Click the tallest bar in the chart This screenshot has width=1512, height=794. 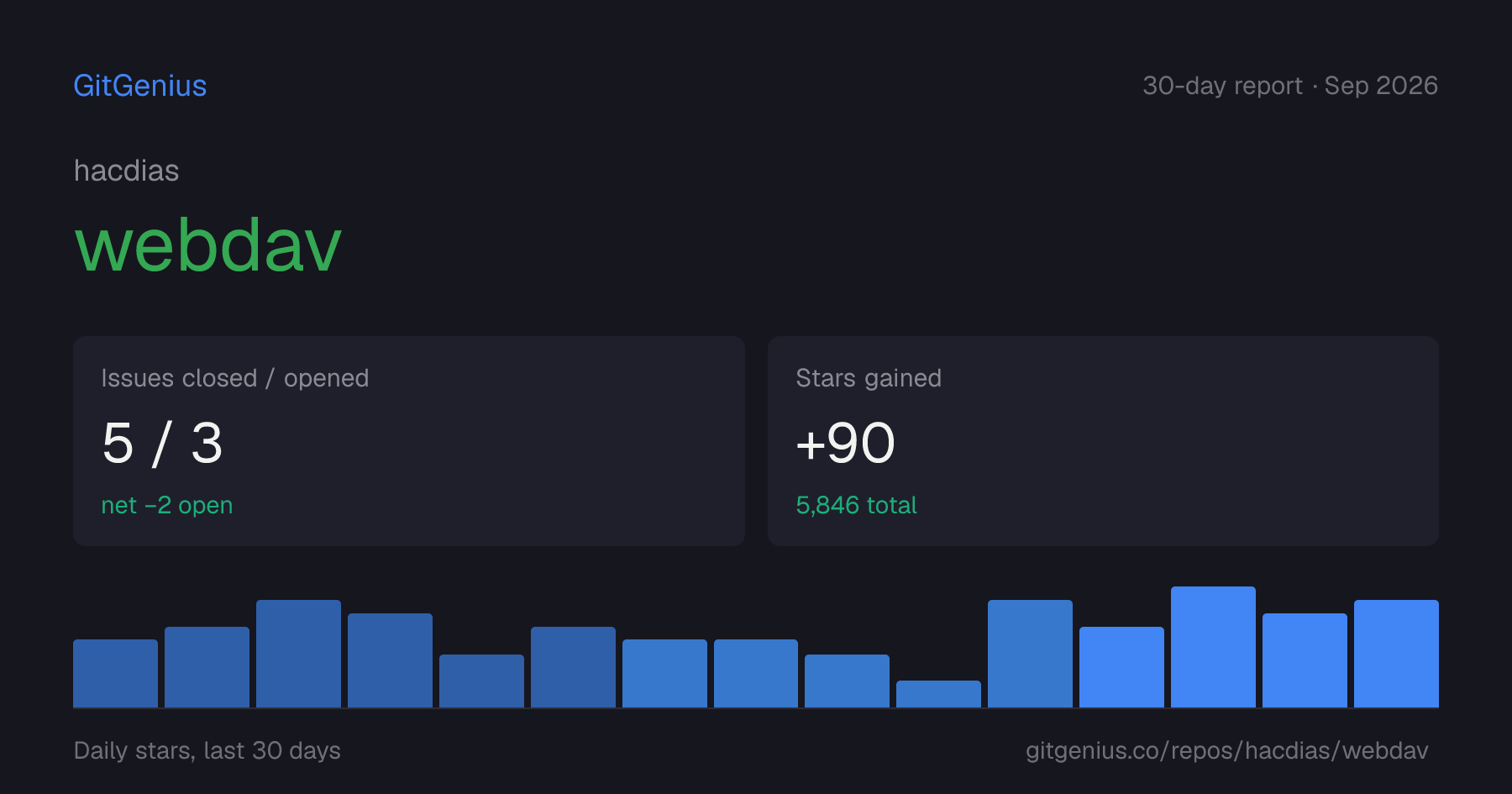click(1213, 647)
